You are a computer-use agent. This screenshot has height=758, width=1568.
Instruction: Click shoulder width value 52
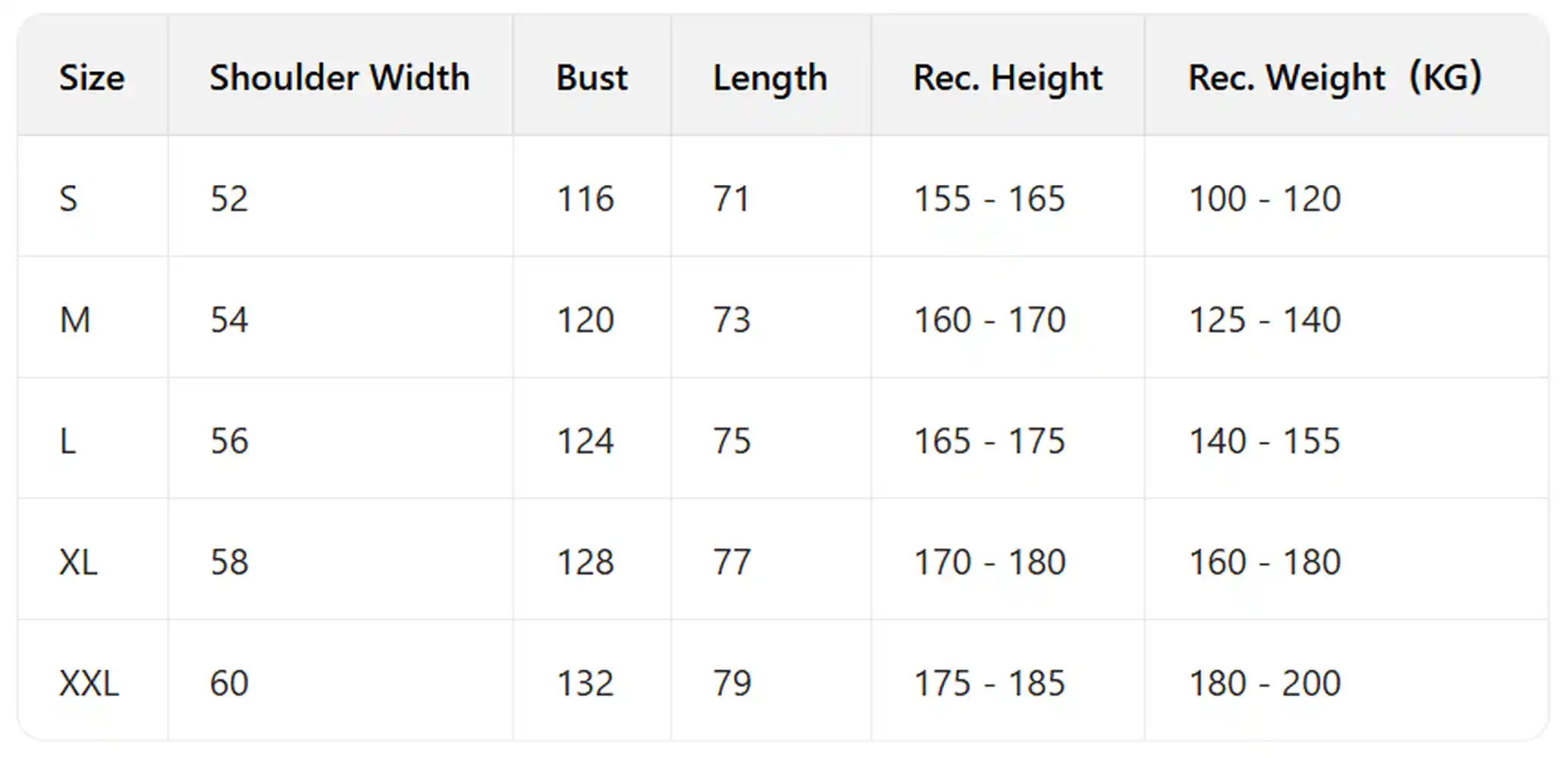(x=229, y=199)
